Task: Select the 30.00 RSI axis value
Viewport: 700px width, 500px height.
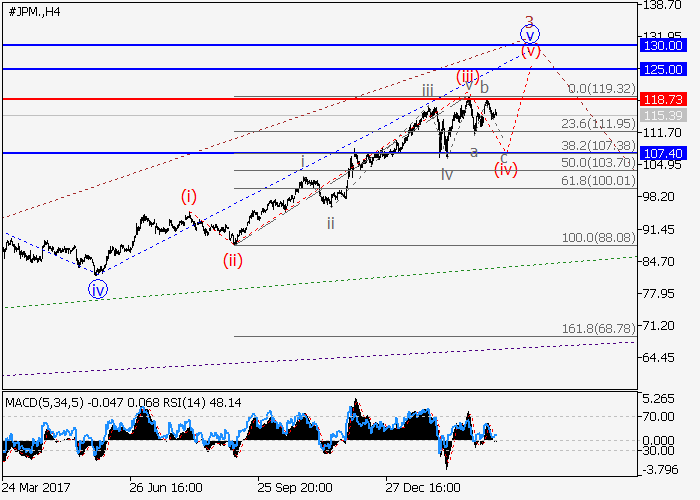Action: coord(658,451)
